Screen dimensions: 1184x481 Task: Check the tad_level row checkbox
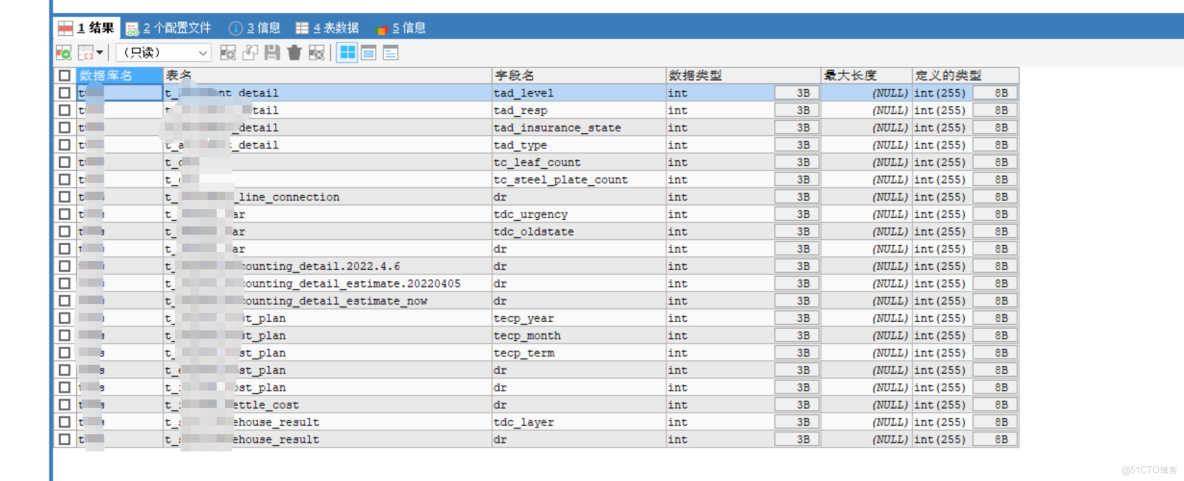tap(65, 93)
